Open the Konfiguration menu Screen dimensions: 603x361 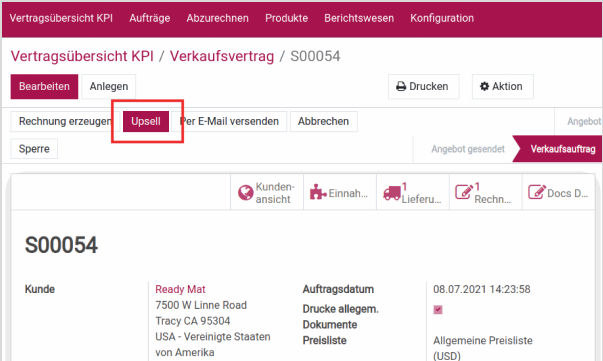pyautogui.click(x=442, y=18)
